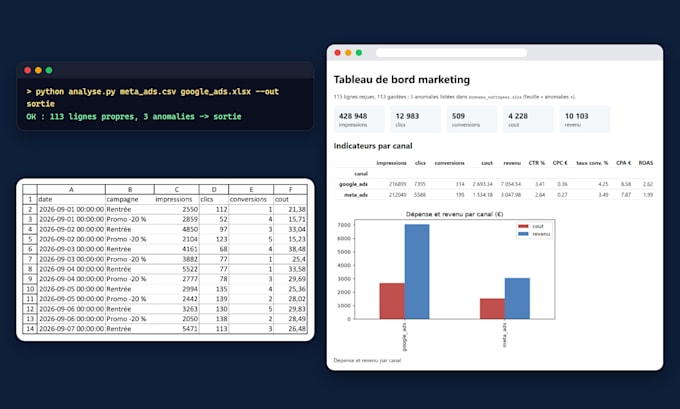This screenshot has width=680, height=409.
Task: Minimize the dashboard browser window
Action: tap(348, 52)
